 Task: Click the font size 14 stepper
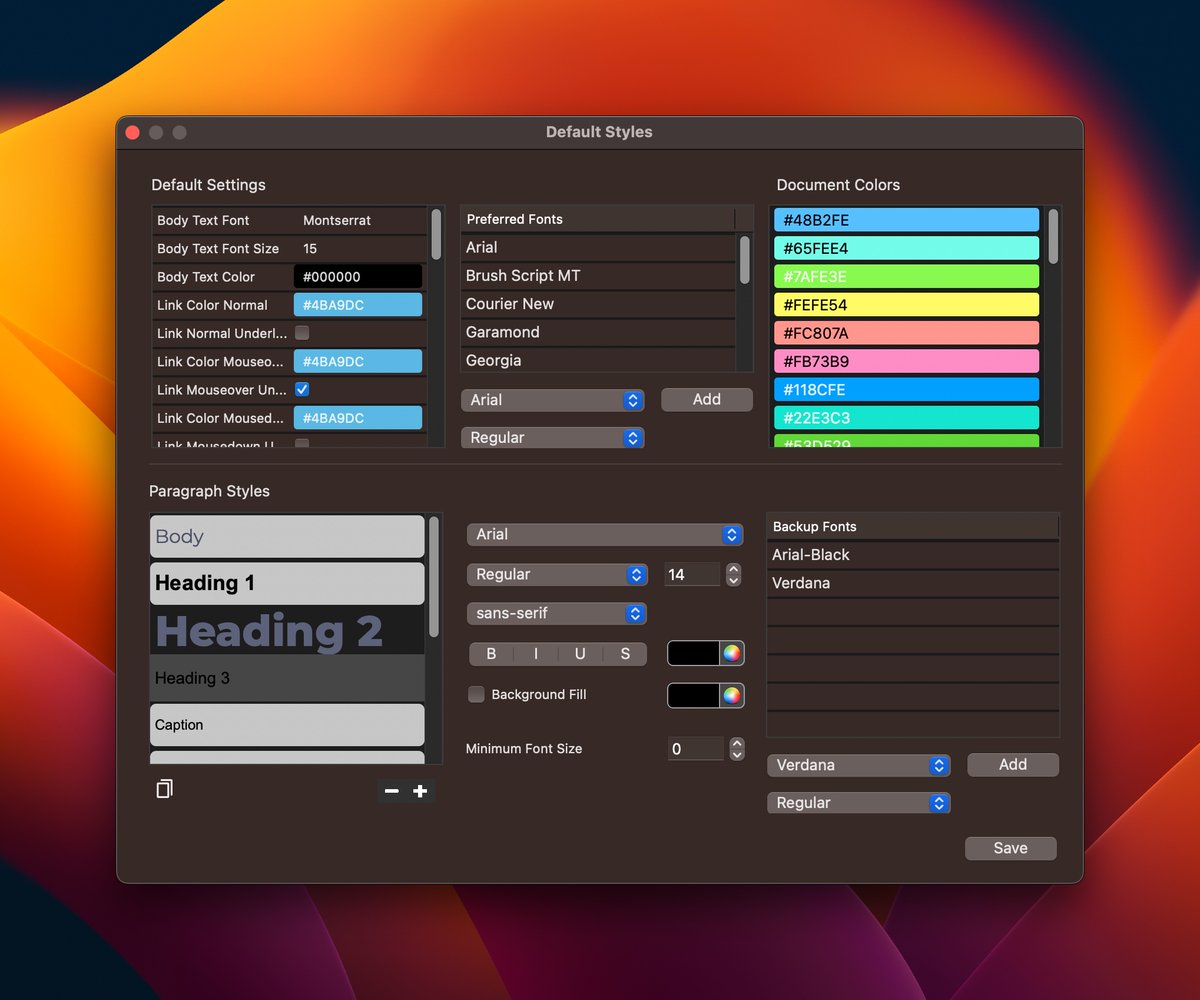pos(734,575)
